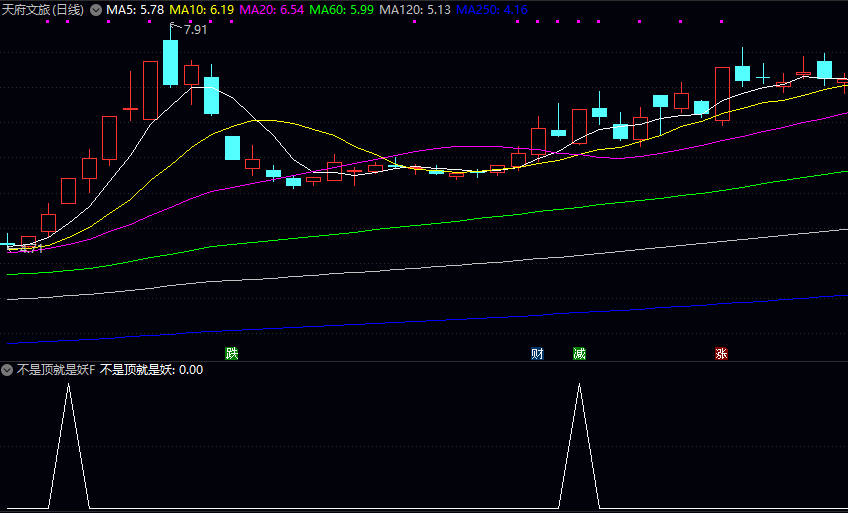Screen dimensions: 848x513
Task: Click the green 减 event marker
Action: [x=579, y=353]
